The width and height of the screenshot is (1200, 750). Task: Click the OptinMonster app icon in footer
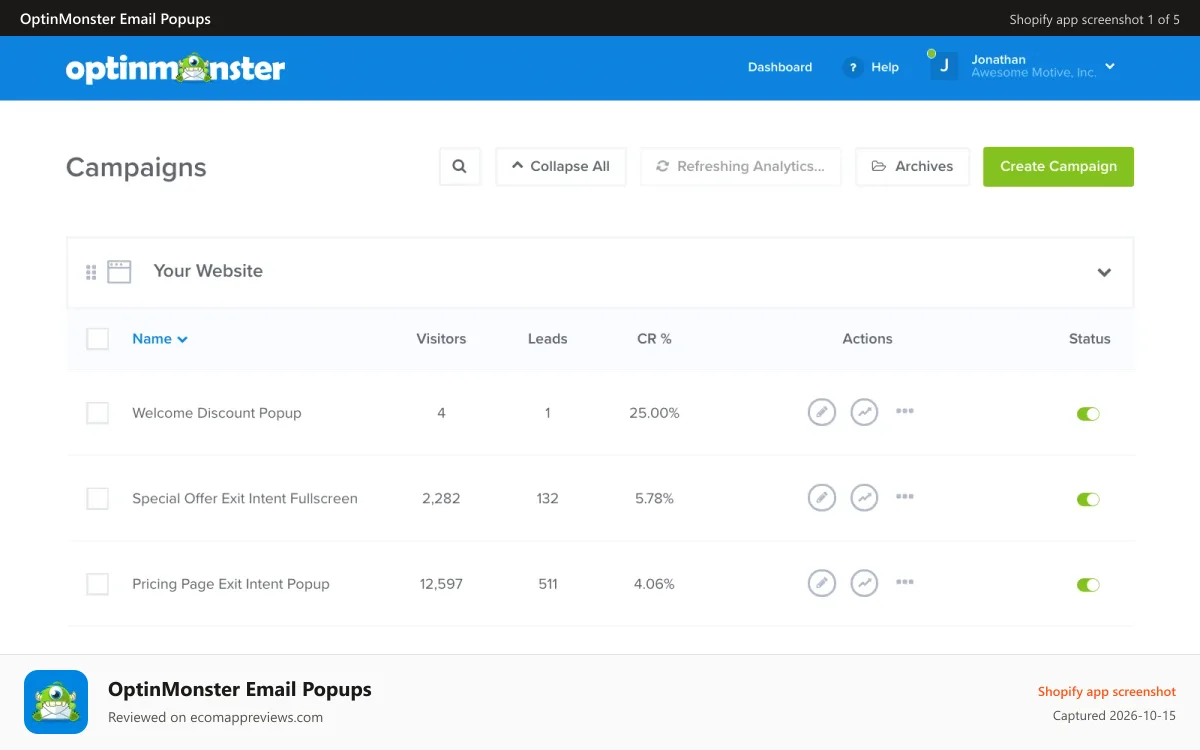(56, 702)
